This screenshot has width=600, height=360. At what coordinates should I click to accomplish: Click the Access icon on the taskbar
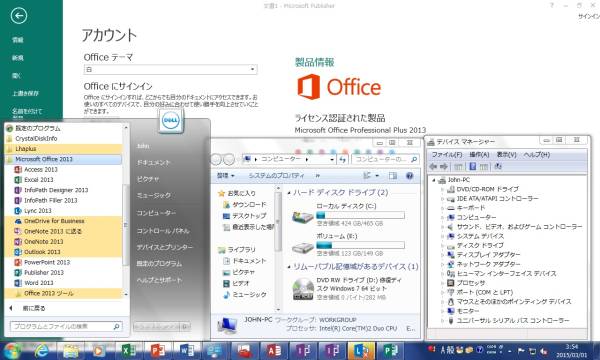tap(274, 351)
